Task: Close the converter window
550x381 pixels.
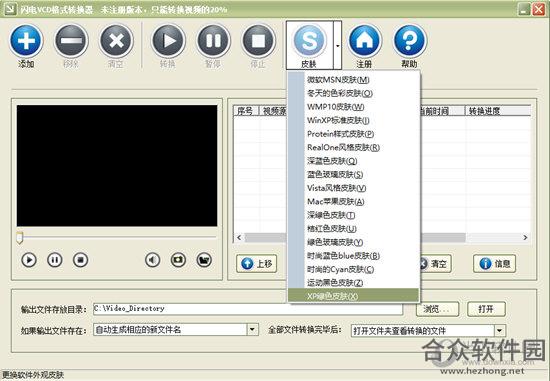Action: 539,9
